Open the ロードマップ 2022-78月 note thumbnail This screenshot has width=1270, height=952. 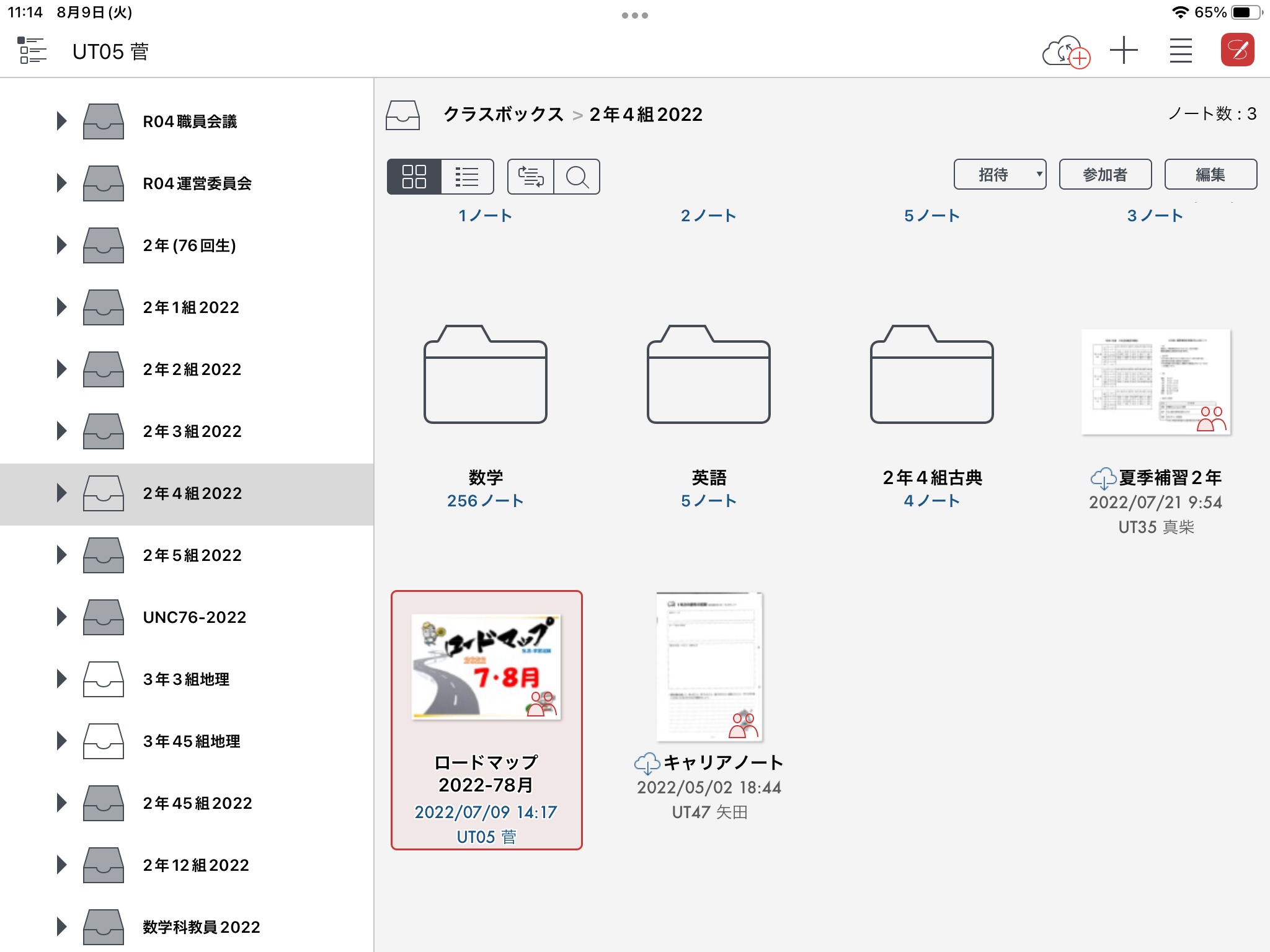(x=486, y=667)
